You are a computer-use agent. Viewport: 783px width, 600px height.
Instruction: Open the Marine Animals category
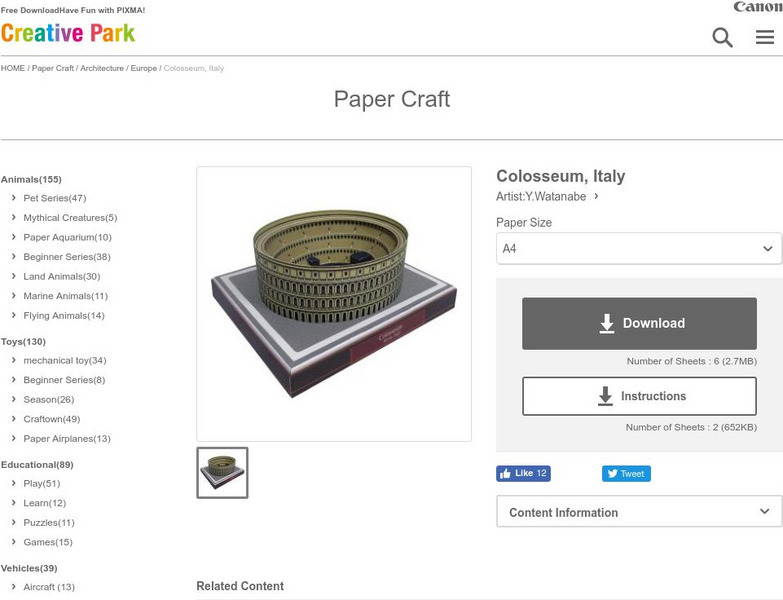click(x=65, y=296)
